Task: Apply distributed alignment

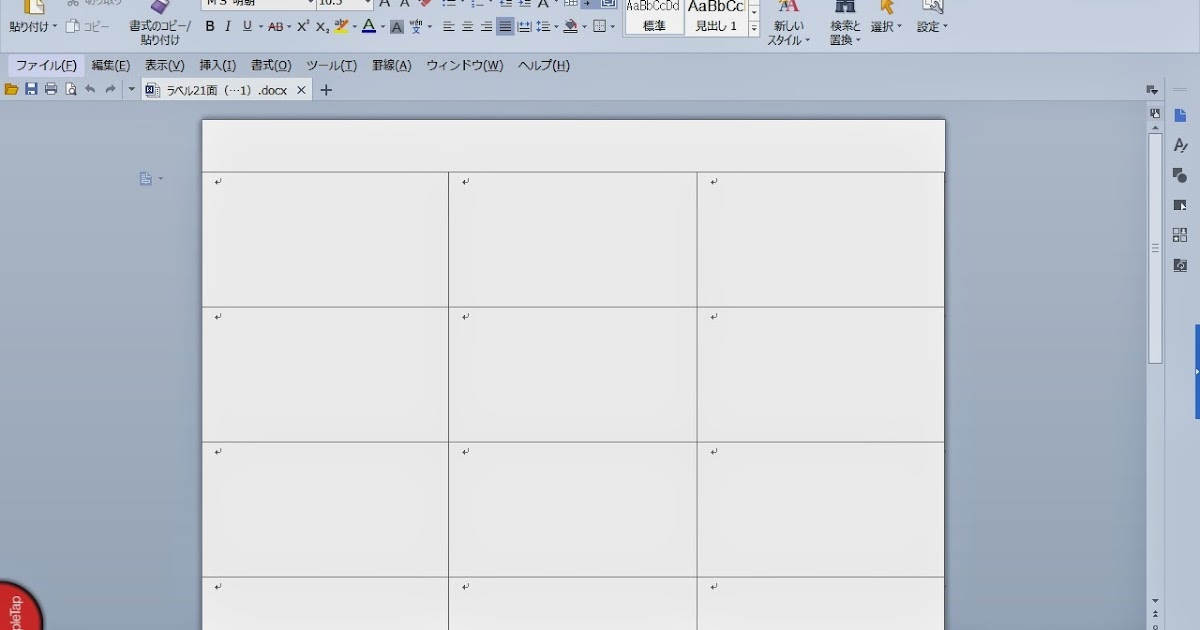Action: [524, 27]
